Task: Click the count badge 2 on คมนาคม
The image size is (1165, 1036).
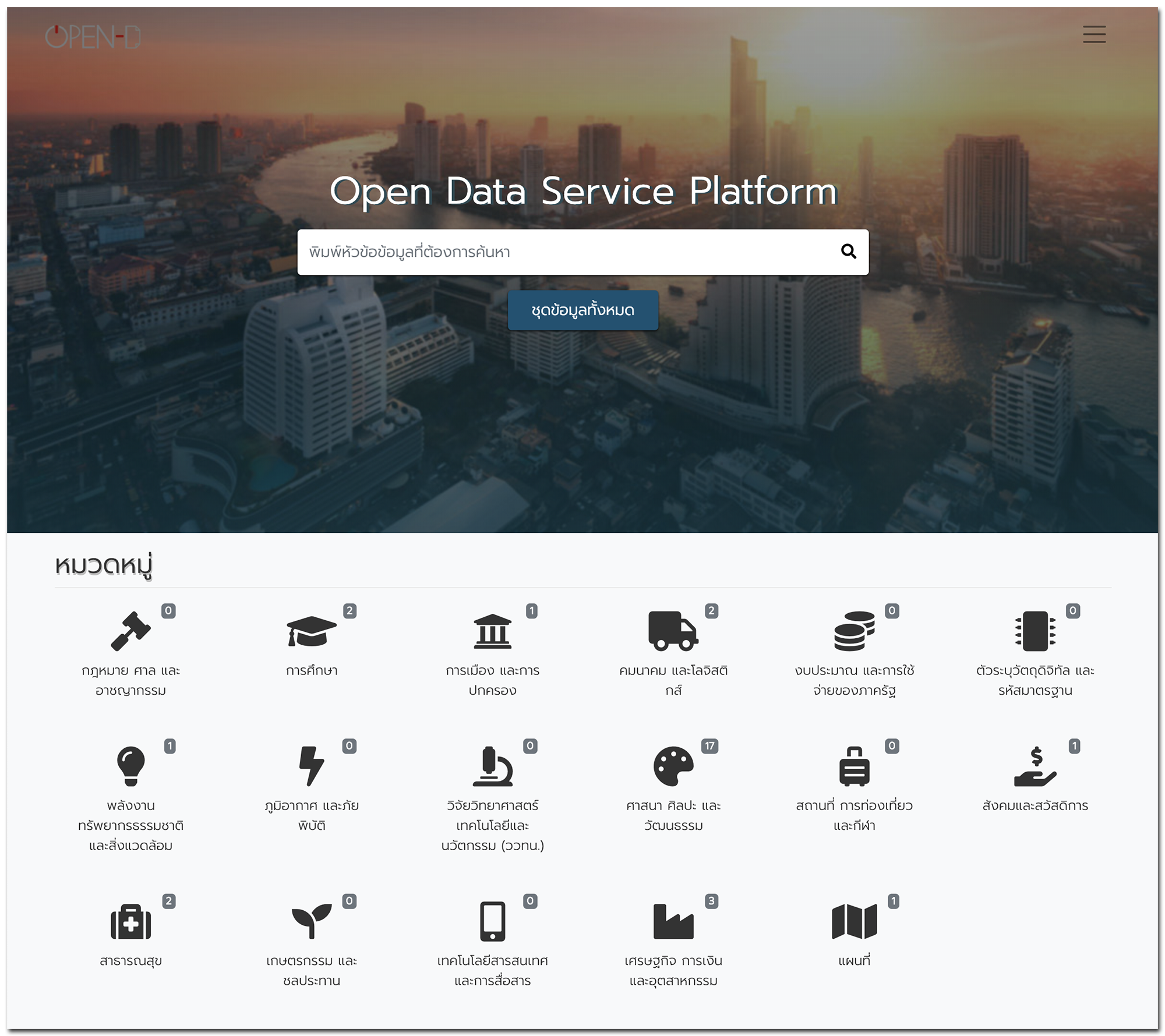Action: (x=711, y=611)
